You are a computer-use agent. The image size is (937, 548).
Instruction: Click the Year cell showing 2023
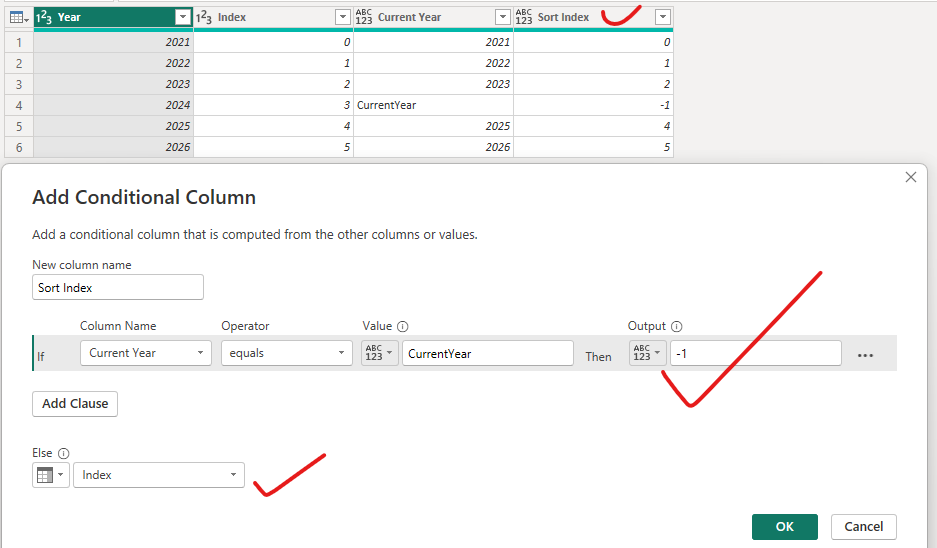point(114,84)
